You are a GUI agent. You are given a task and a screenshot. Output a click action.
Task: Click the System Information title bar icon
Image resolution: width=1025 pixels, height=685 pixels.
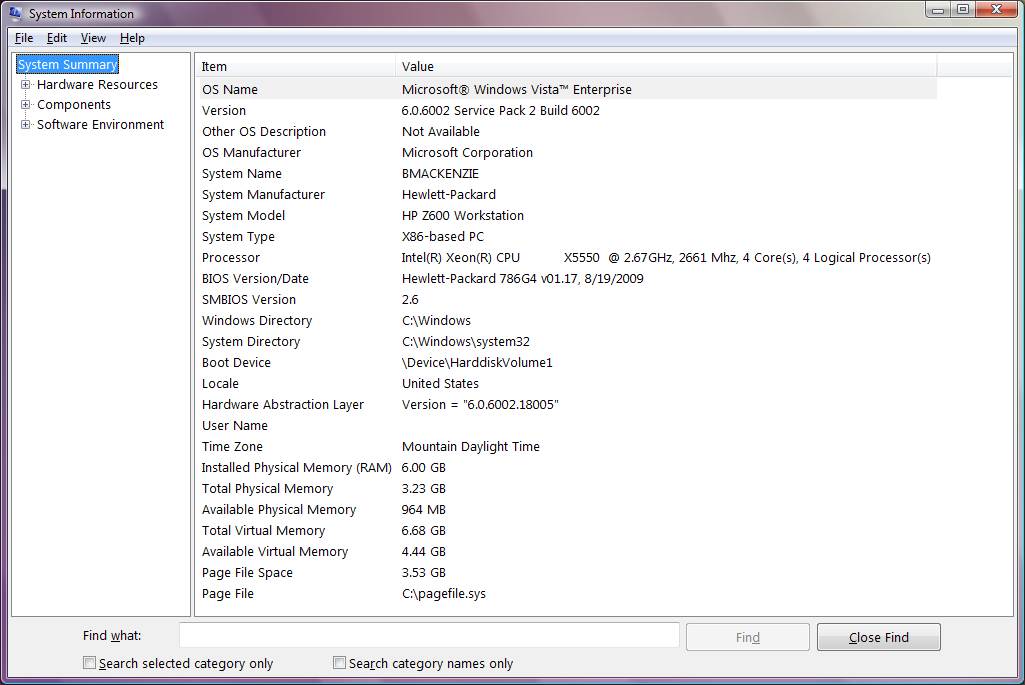[x=15, y=14]
